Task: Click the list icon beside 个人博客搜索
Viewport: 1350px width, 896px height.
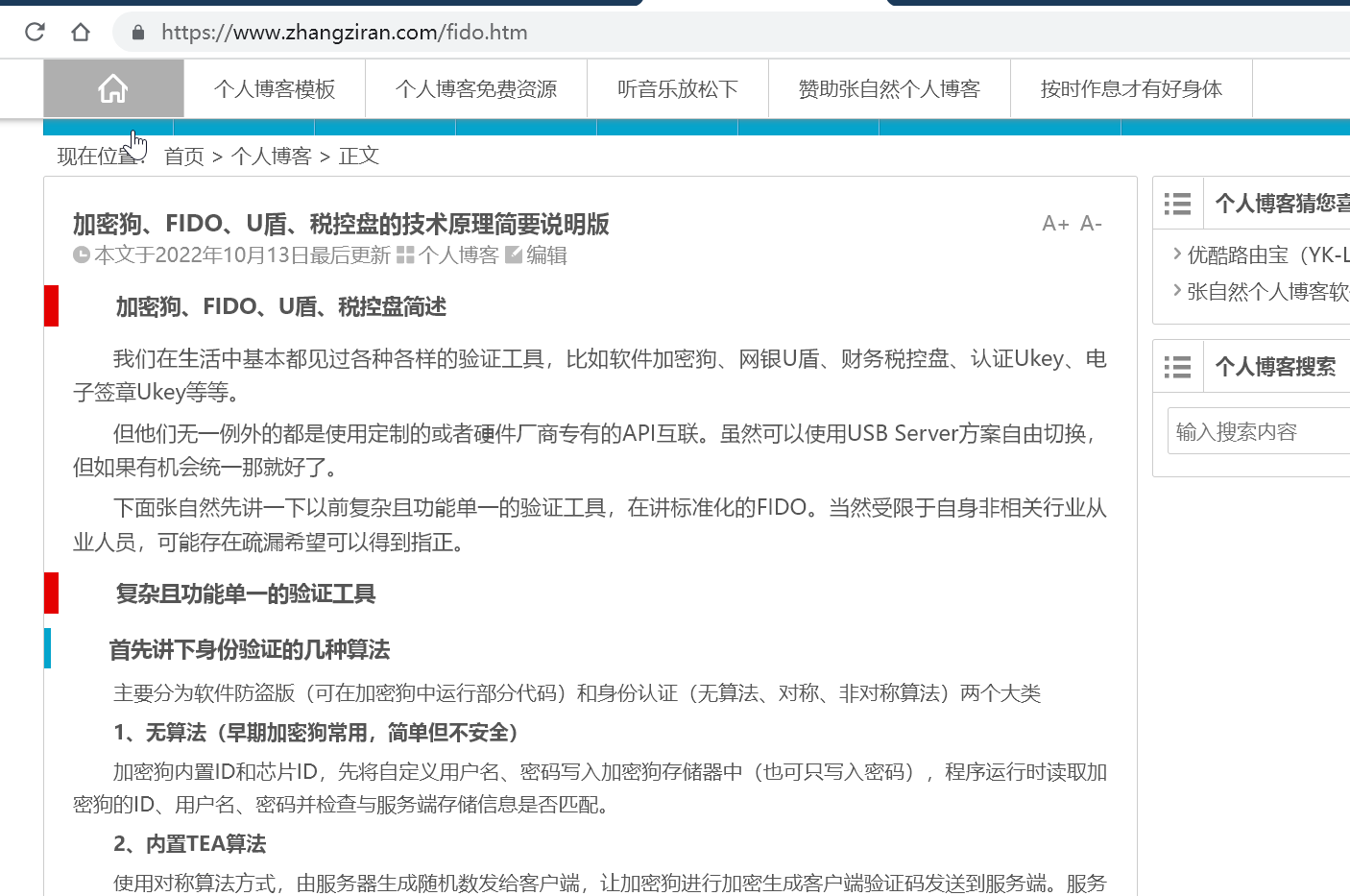Action: coord(1177,367)
